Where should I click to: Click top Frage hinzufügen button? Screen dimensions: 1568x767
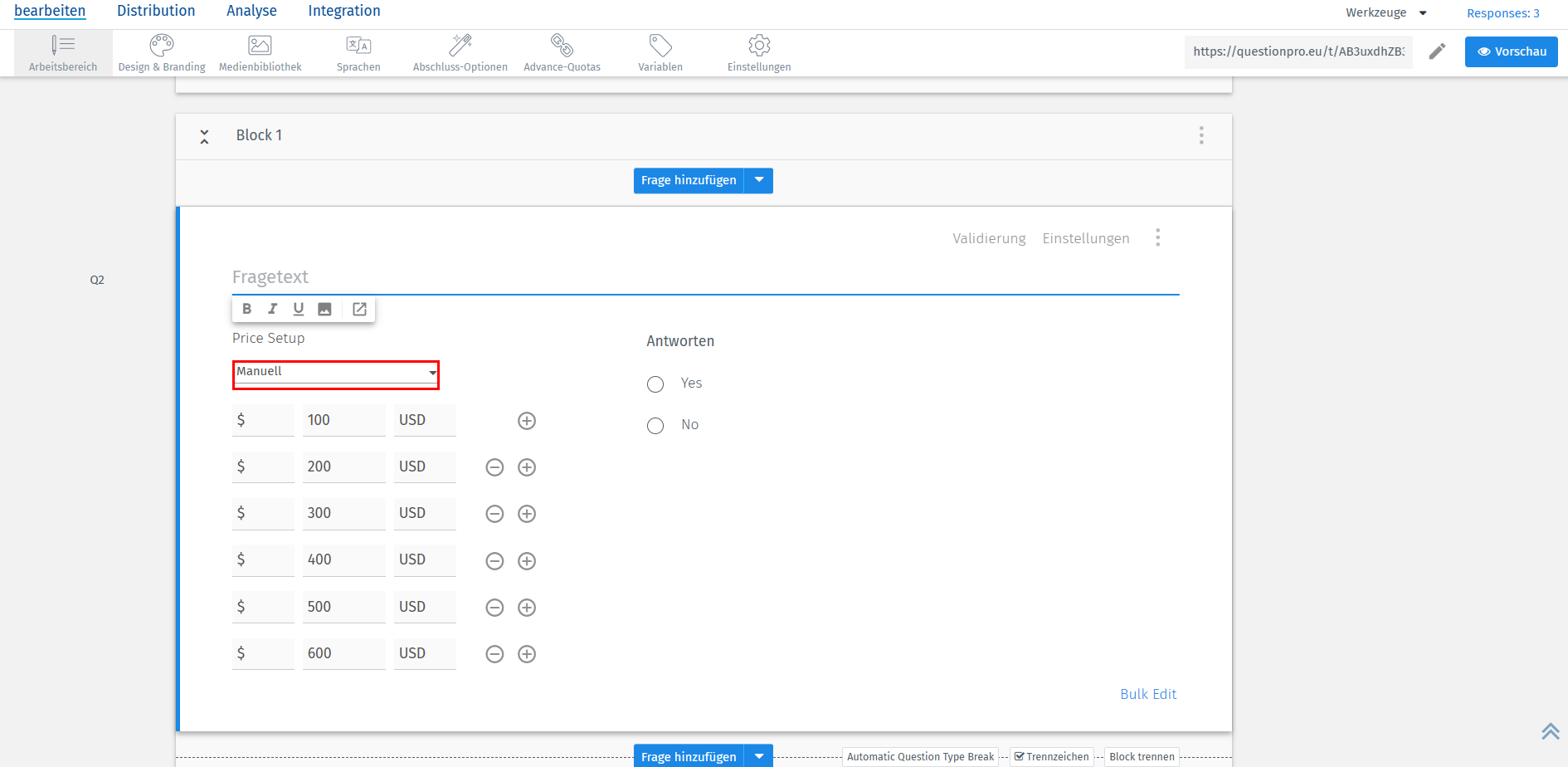pyautogui.click(x=689, y=180)
